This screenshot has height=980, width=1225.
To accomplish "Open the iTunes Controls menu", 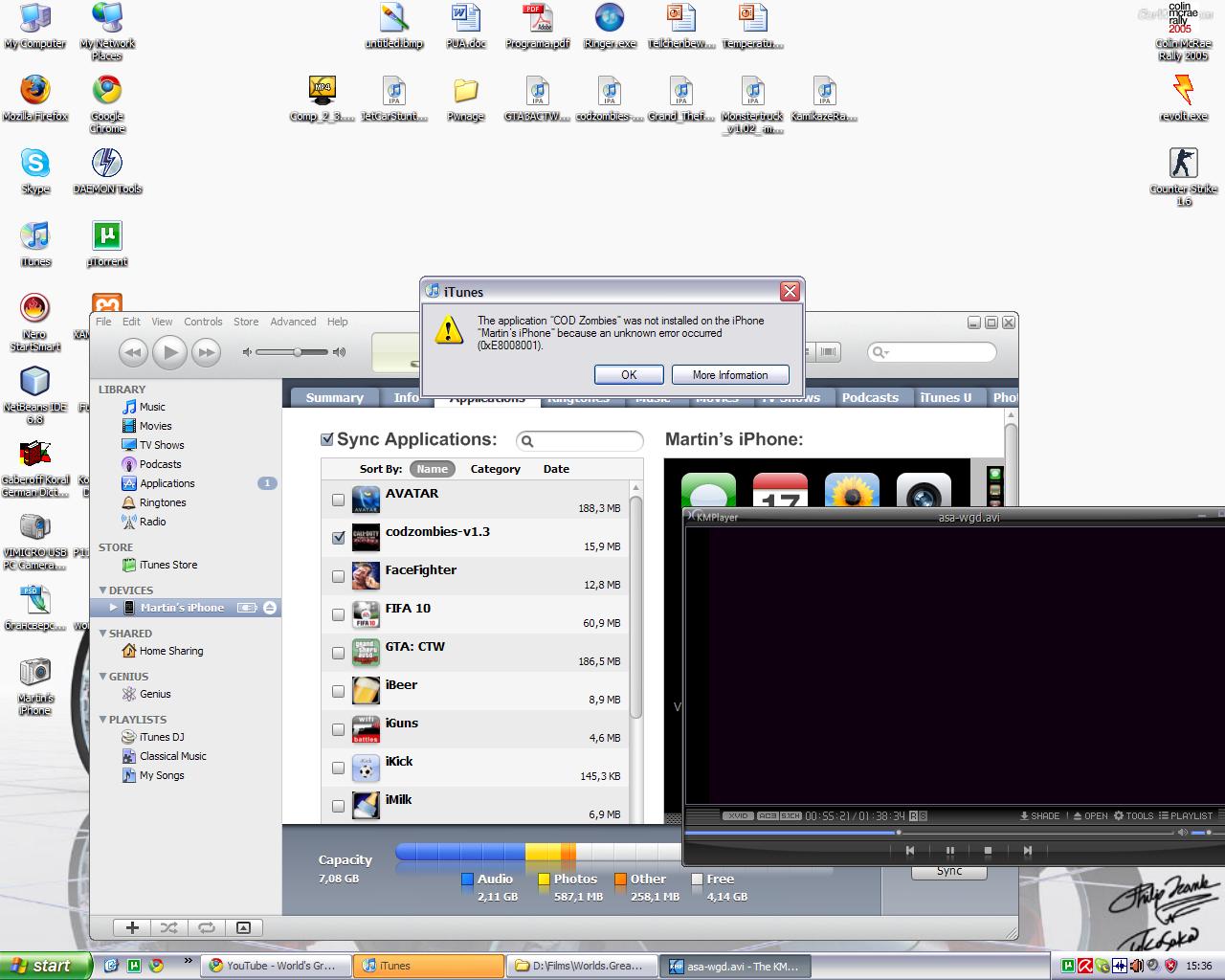I will click(x=203, y=322).
